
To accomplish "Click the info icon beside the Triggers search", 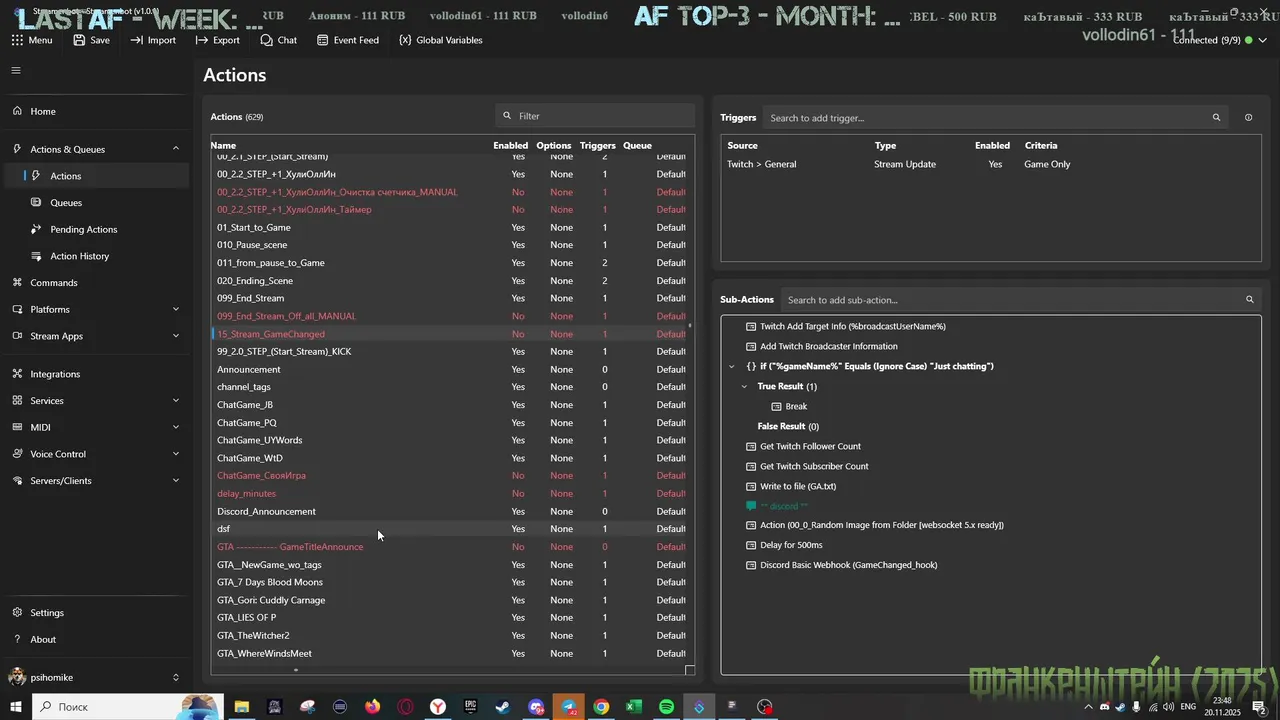I will pos(1248,118).
